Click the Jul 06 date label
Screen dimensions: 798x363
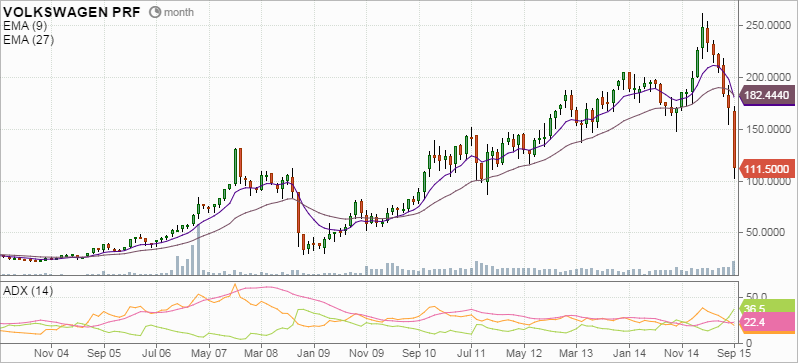point(156,352)
